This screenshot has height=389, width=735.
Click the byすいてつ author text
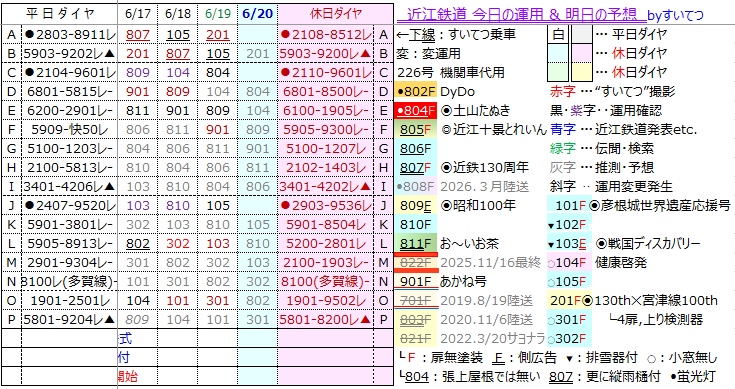[675, 15]
